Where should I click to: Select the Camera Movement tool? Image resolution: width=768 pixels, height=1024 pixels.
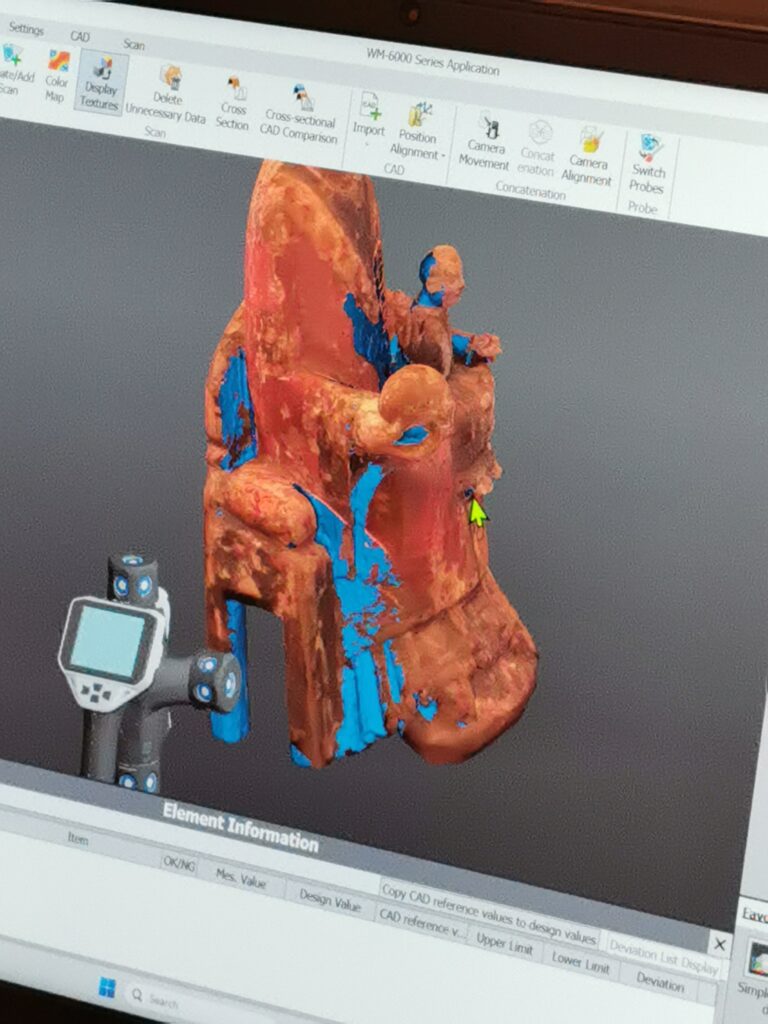pyautogui.click(x=486, y=141)
